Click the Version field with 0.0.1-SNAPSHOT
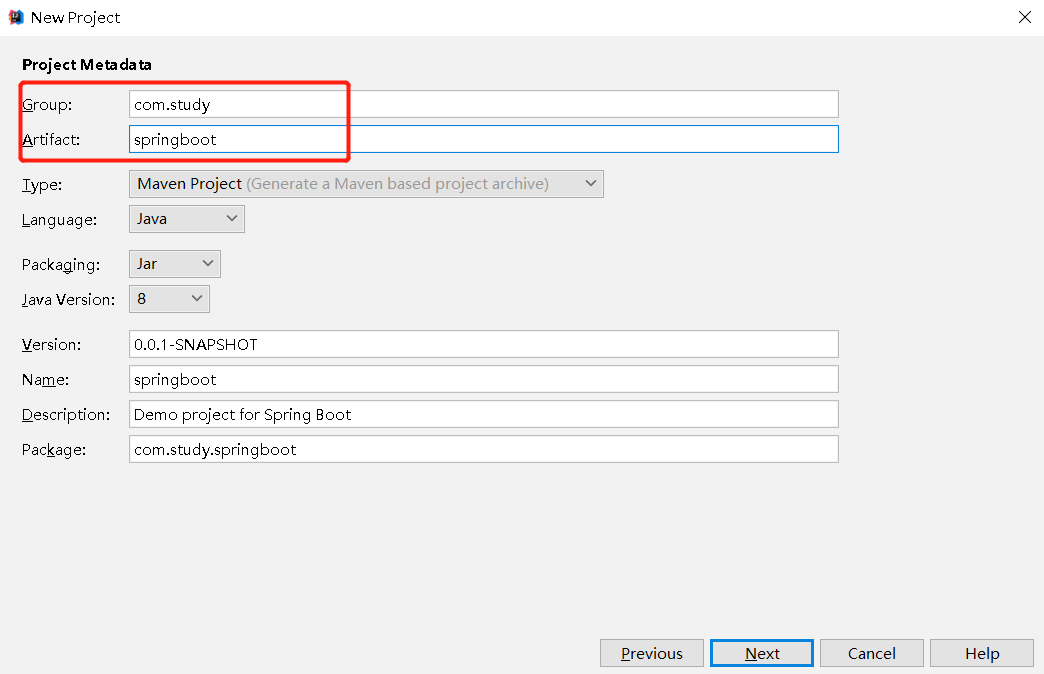 483,344
